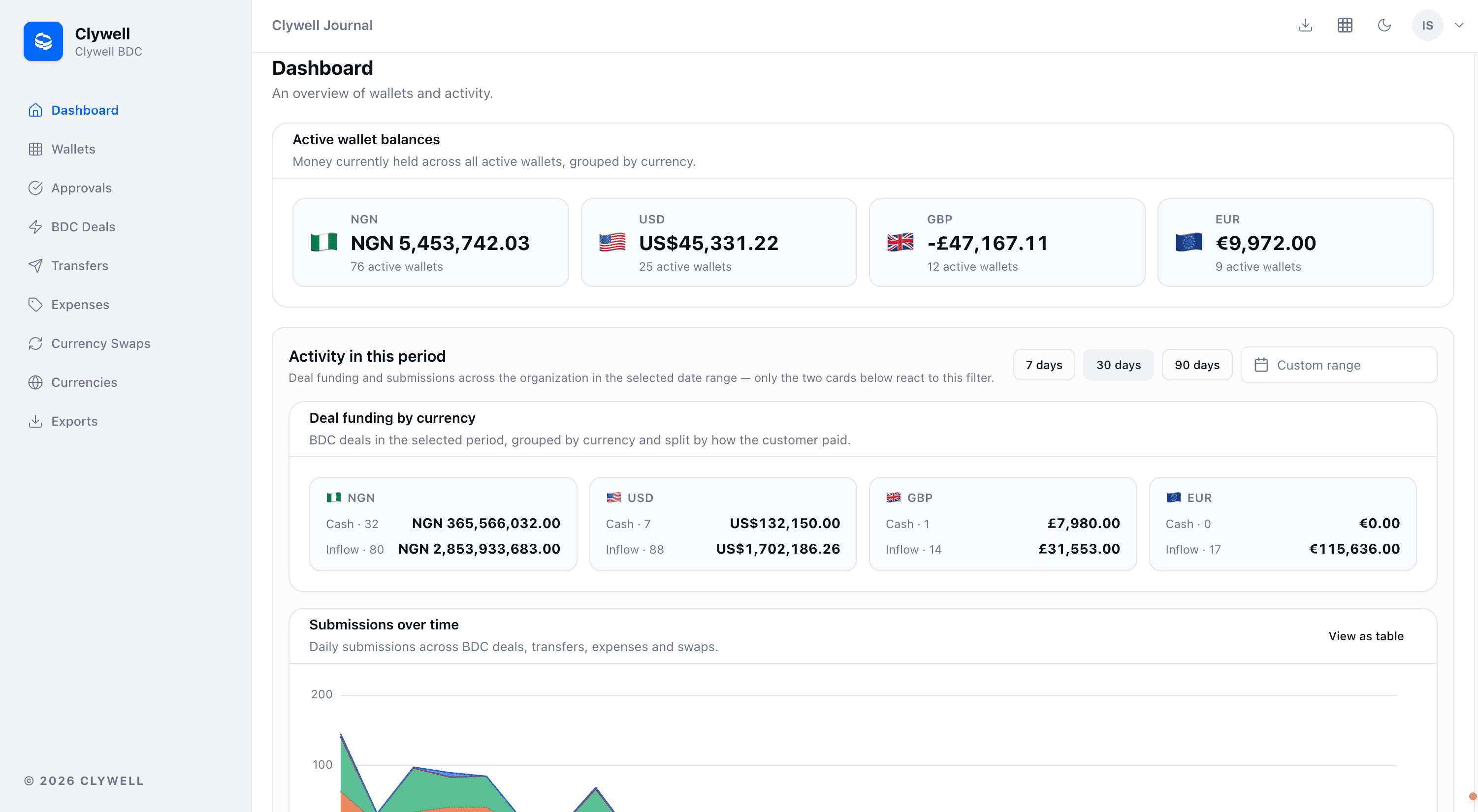1478x812 pixels.
Task: Click €0.00 cash amount
Action: coord(1380,523)
